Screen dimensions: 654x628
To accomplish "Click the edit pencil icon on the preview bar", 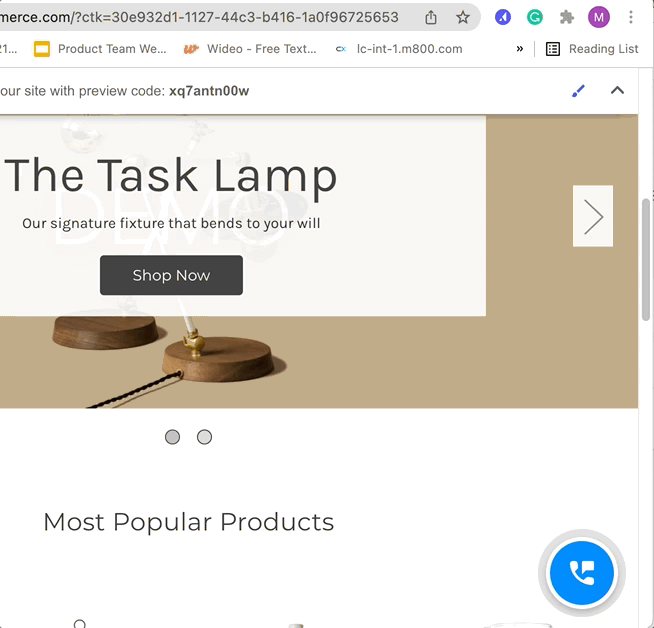I will 578,91.
